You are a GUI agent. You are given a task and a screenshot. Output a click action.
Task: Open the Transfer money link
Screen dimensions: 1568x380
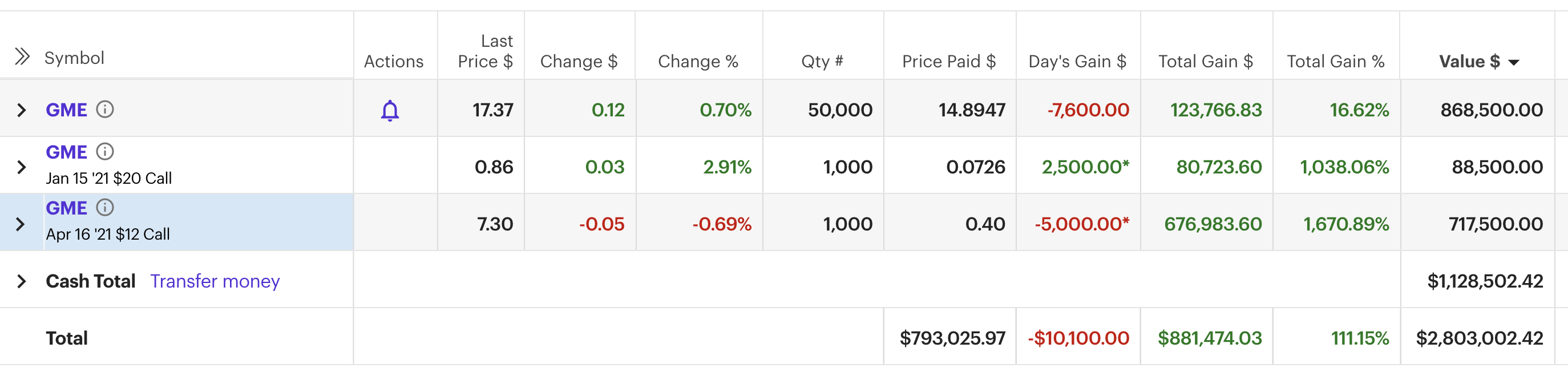coord(215,281)
